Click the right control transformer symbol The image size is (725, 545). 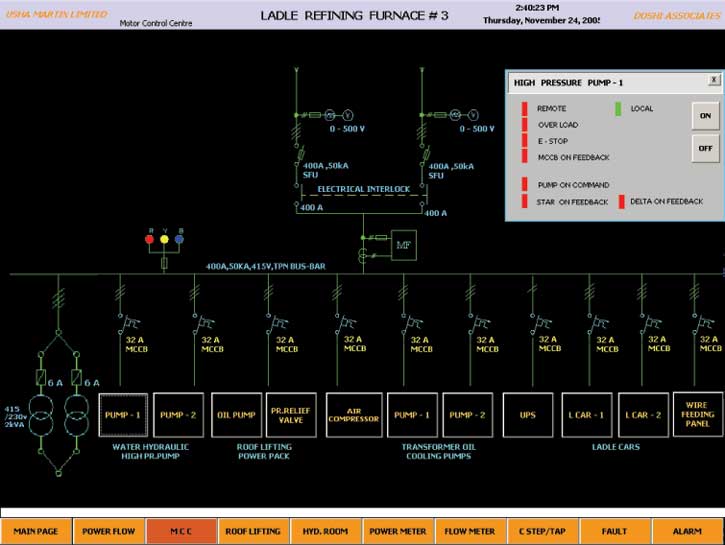[76, 416]
